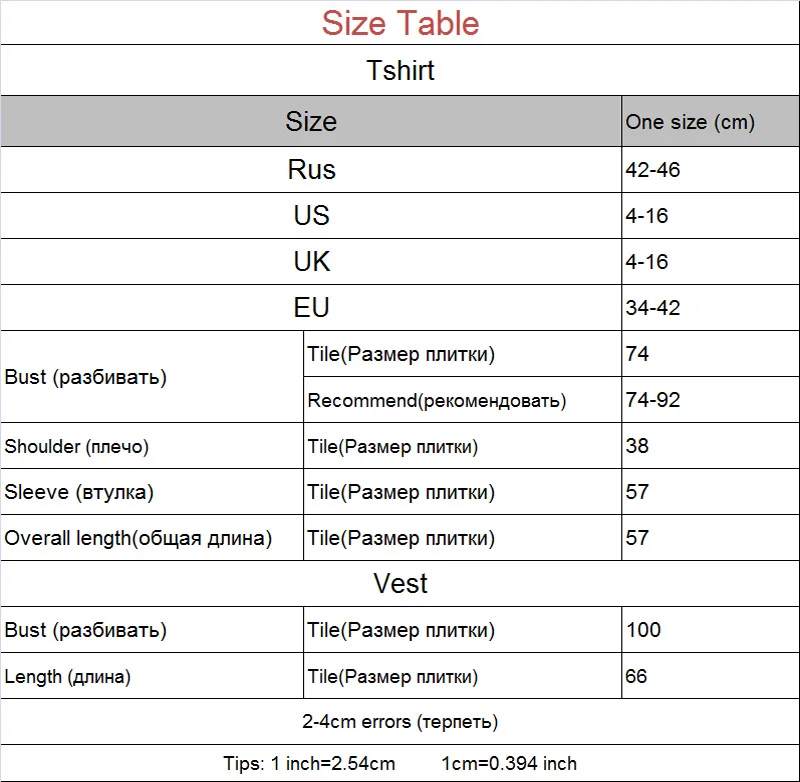The width and height of the screenshot is (800, 782).
Task: Select the "Recommend(рекомендовать)" cell
Action: tap(437, 401)
